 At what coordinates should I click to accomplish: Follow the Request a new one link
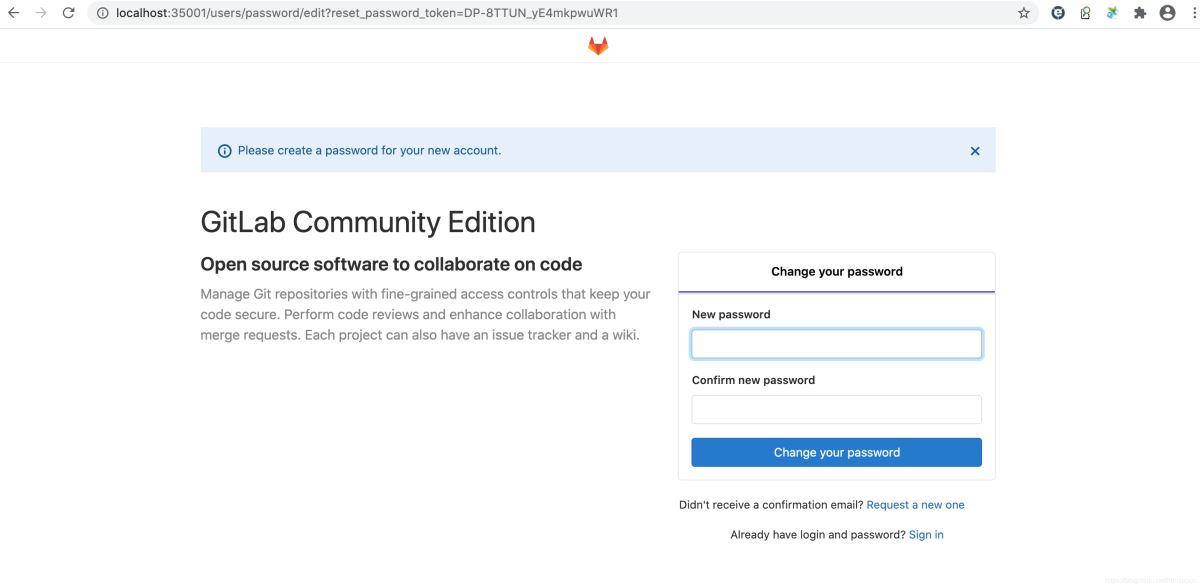click(915, 505)
